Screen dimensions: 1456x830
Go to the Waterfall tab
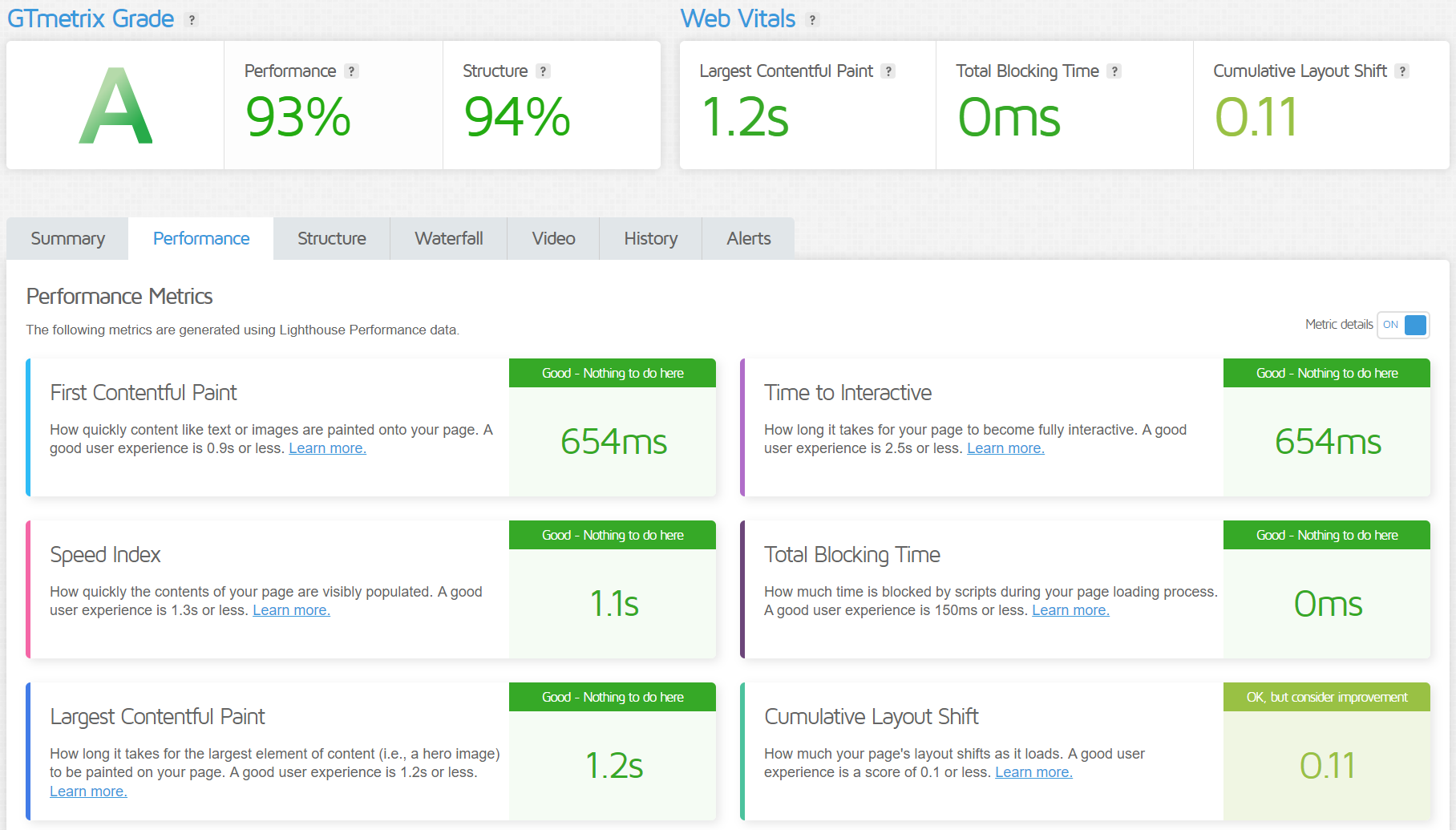[449, 239]
